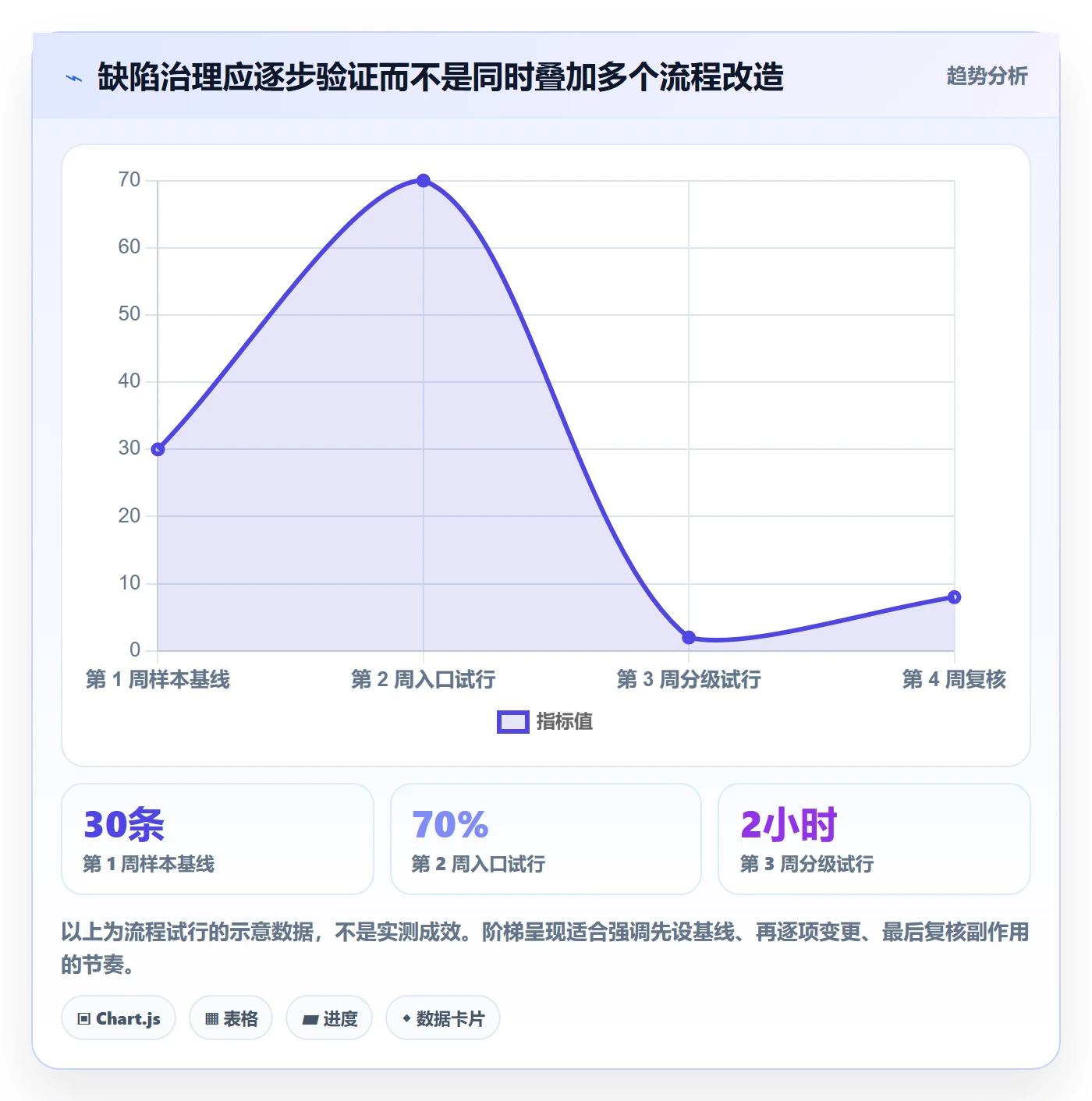Click the card title 缺陷治理应逐步验证
1092x1101 pixels.
point(441,77)
